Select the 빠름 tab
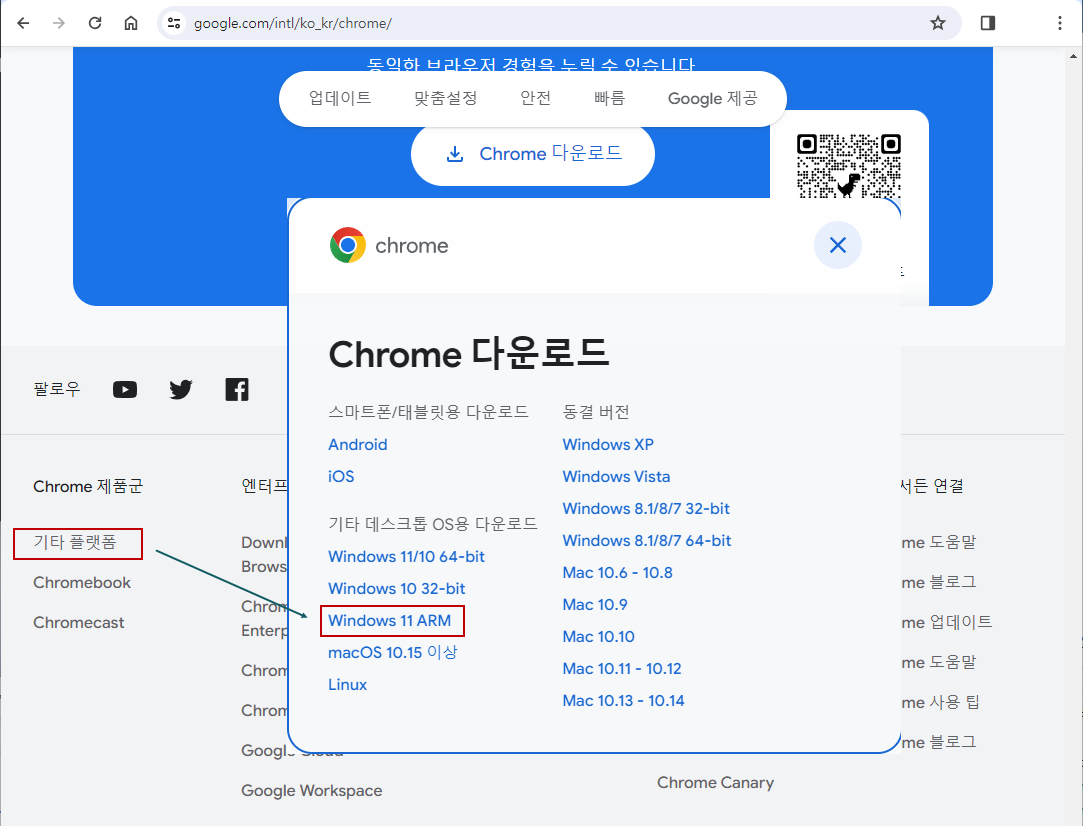This screenshot has width=1083, height=826. coord(609,98)
